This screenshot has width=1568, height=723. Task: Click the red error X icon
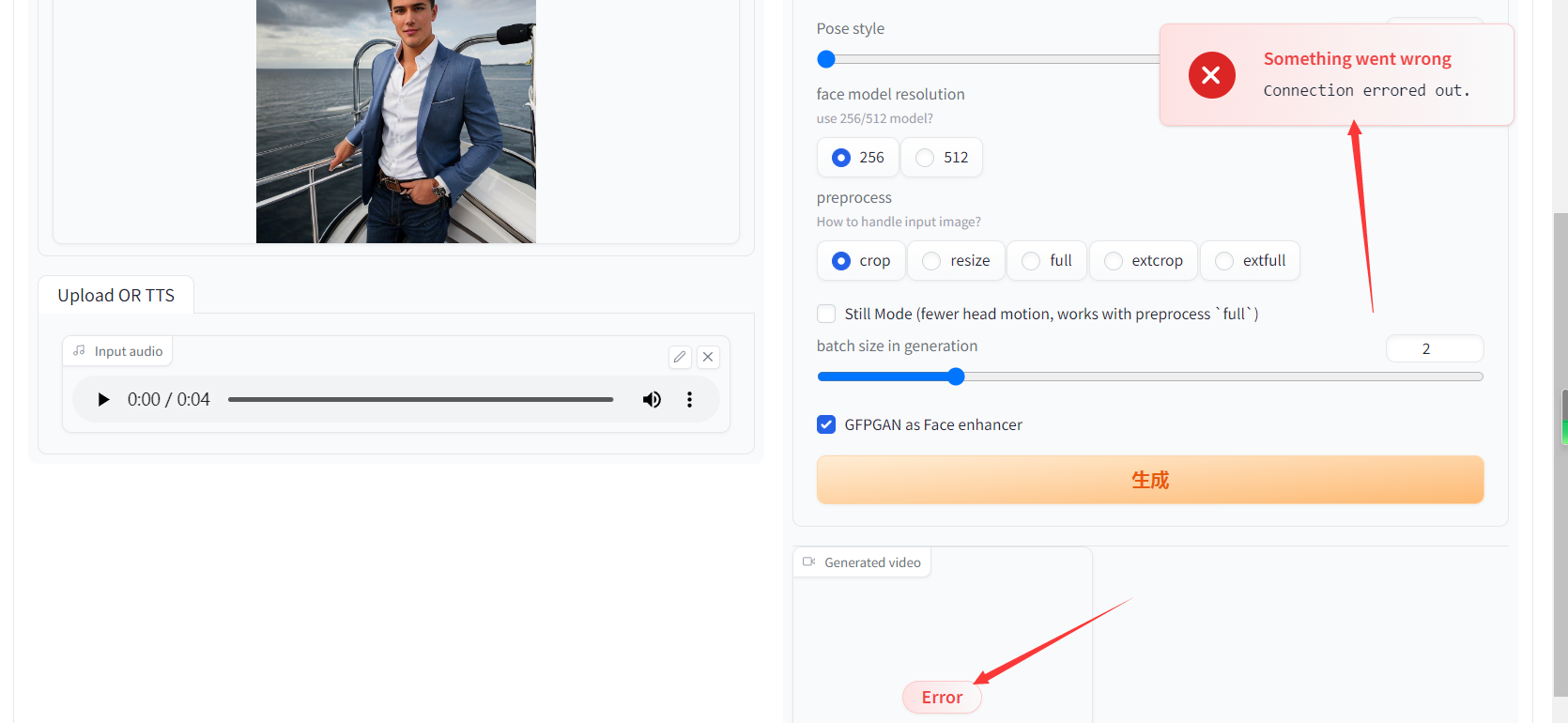pos(1211,75)
